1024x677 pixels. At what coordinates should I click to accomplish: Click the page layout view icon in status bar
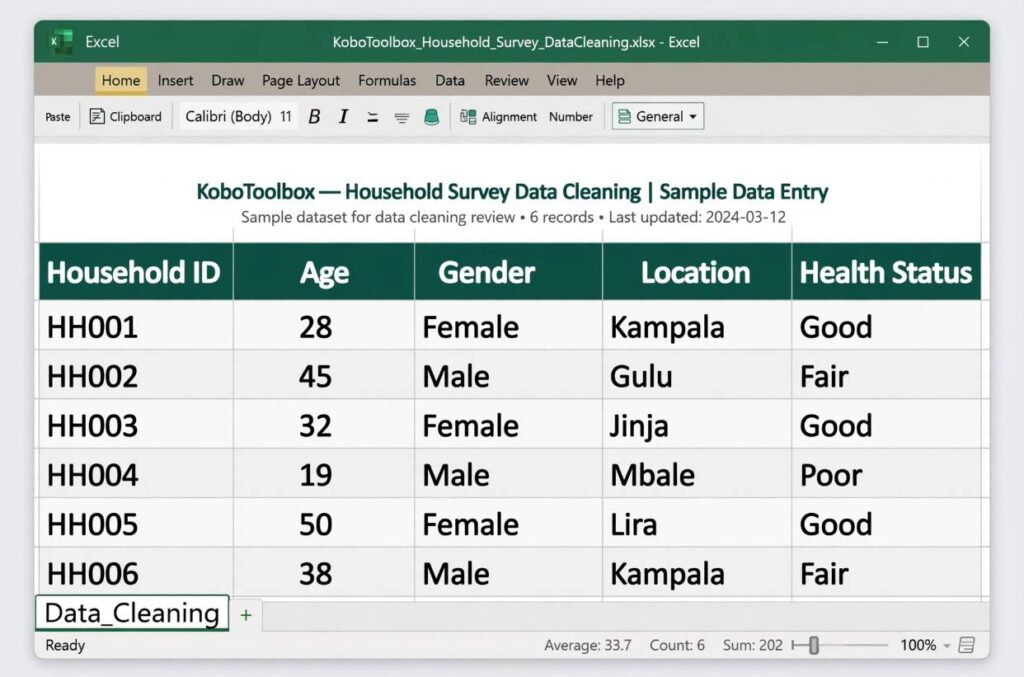967,645
